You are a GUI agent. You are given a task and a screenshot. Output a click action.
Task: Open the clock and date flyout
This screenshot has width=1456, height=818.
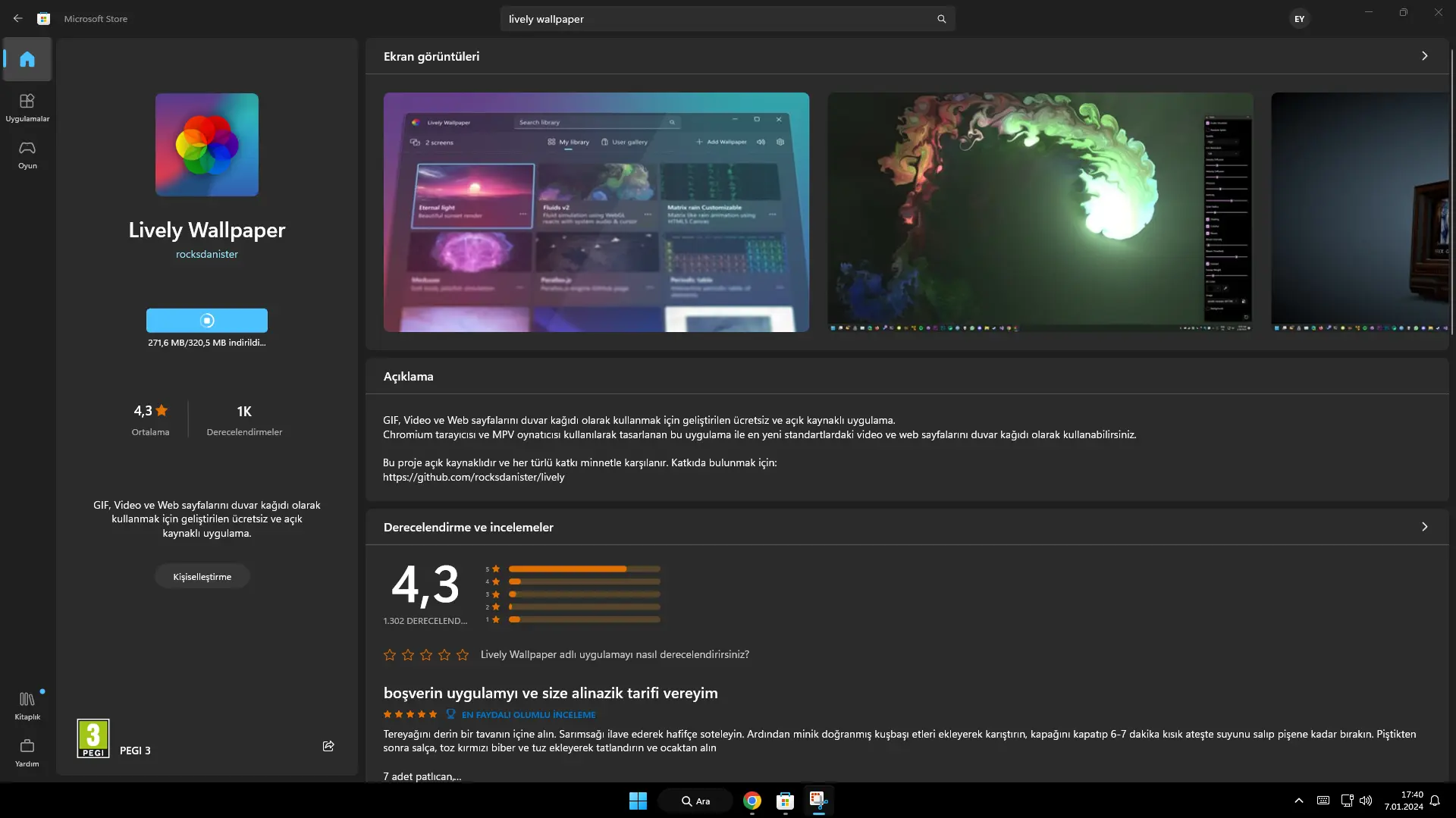[1404, 801]
